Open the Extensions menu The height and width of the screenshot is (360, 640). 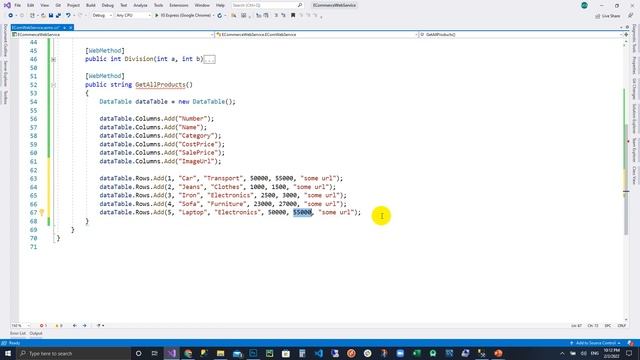pos(179,5)
